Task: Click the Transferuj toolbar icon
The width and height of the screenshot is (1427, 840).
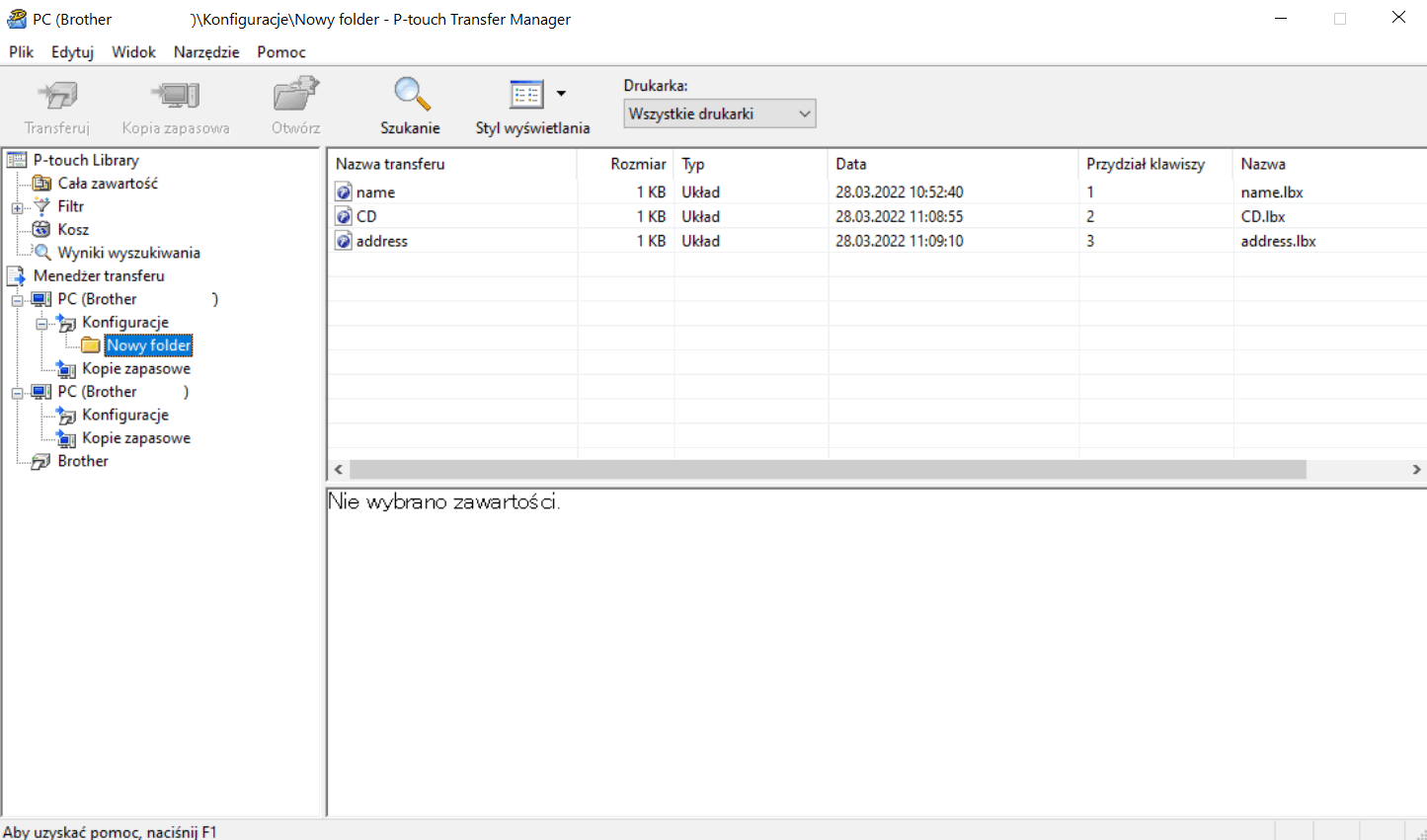Action: point(57,96)
